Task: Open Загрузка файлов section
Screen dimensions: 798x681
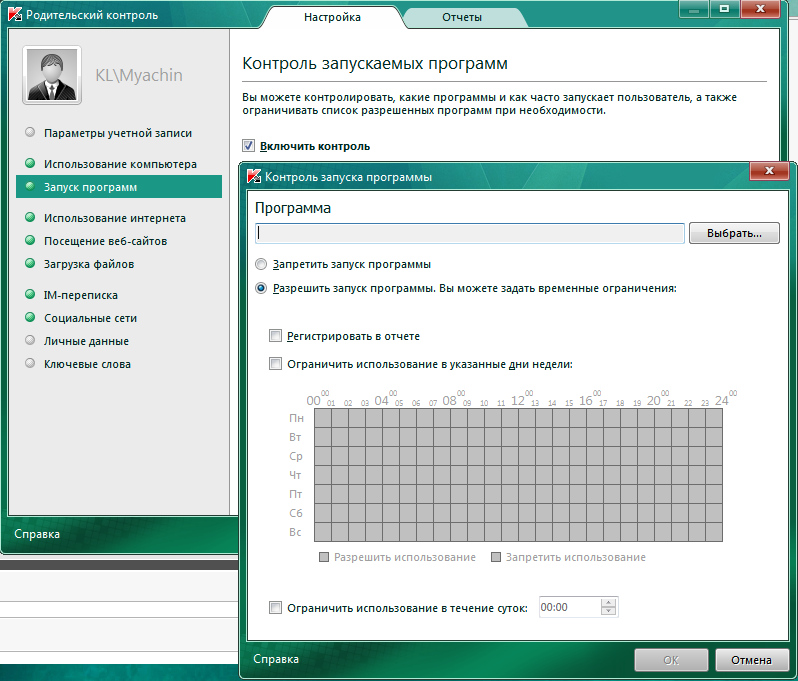Action: coord(89,264)
